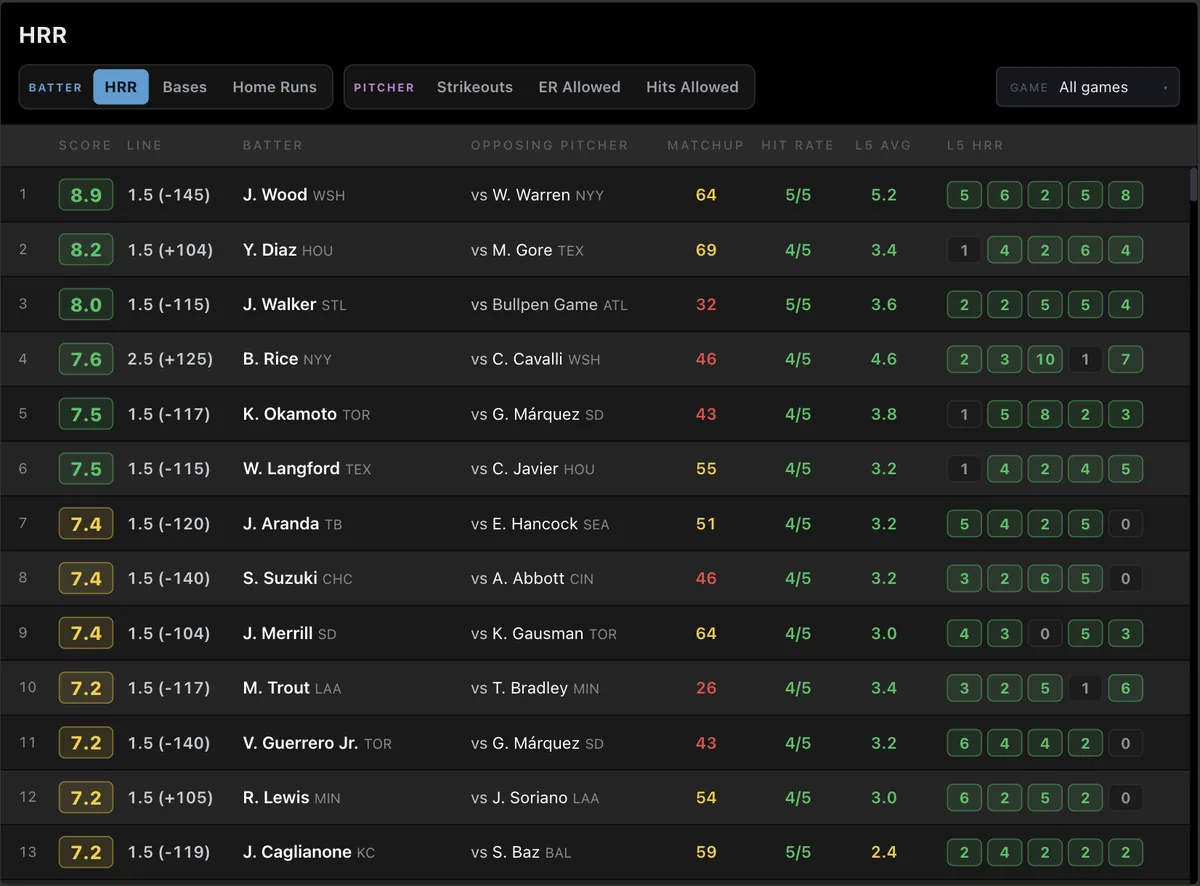1200x886 pixels.
Task: Click matchup value 26 for M. Trout
Action: (x=706, y=688)
